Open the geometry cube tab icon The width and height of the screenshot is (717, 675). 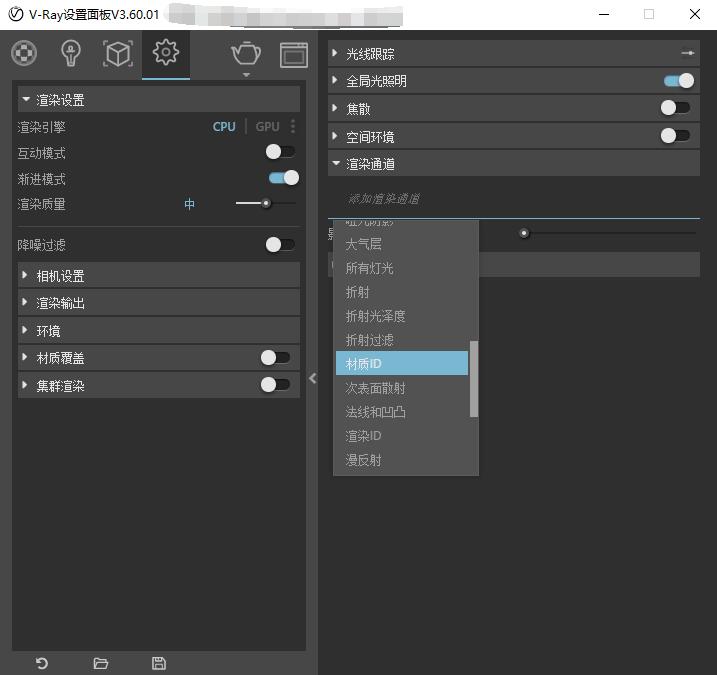[x=118, y=54]
